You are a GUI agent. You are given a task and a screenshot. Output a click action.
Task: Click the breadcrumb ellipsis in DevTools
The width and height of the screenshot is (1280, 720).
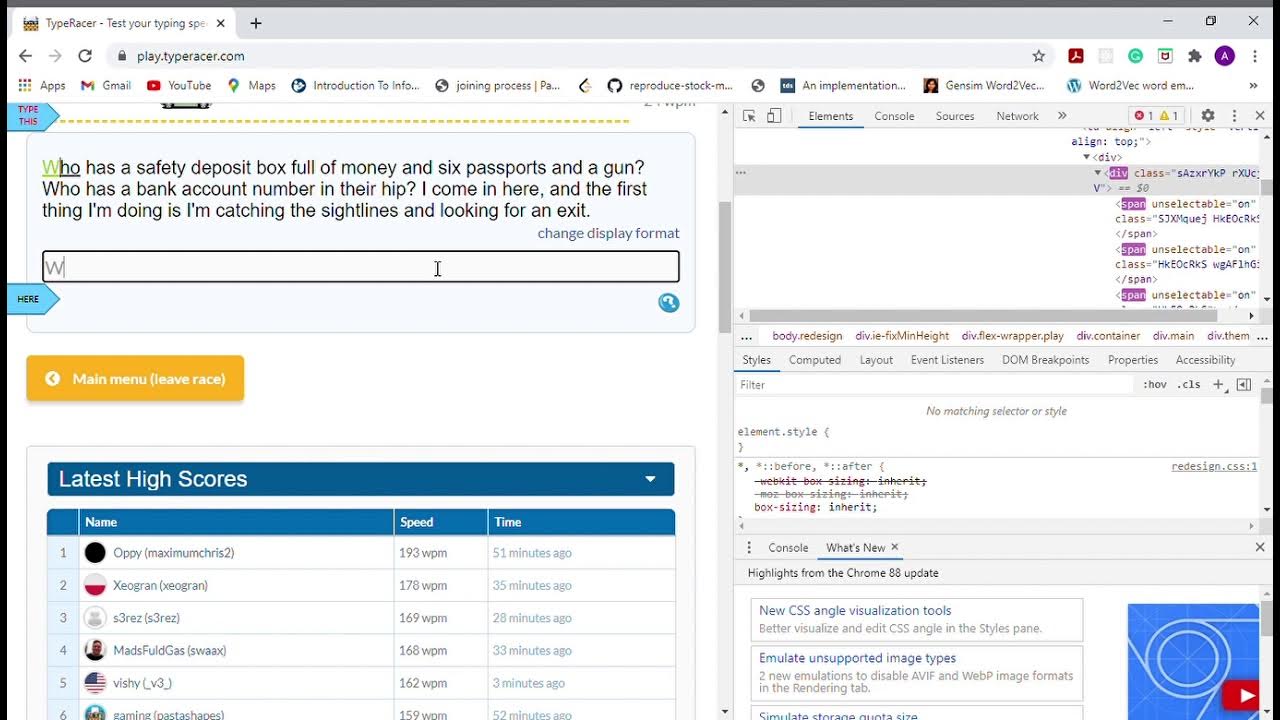(746, 336)
